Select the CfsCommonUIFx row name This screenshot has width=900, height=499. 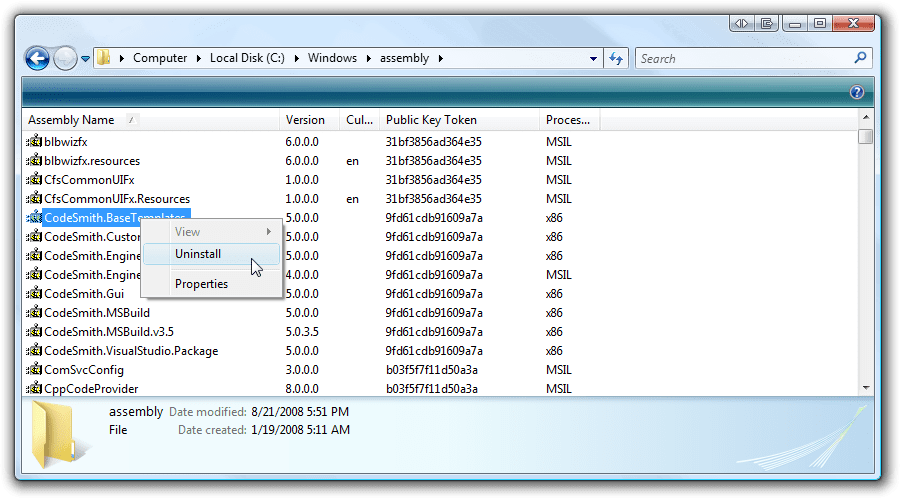89,180
